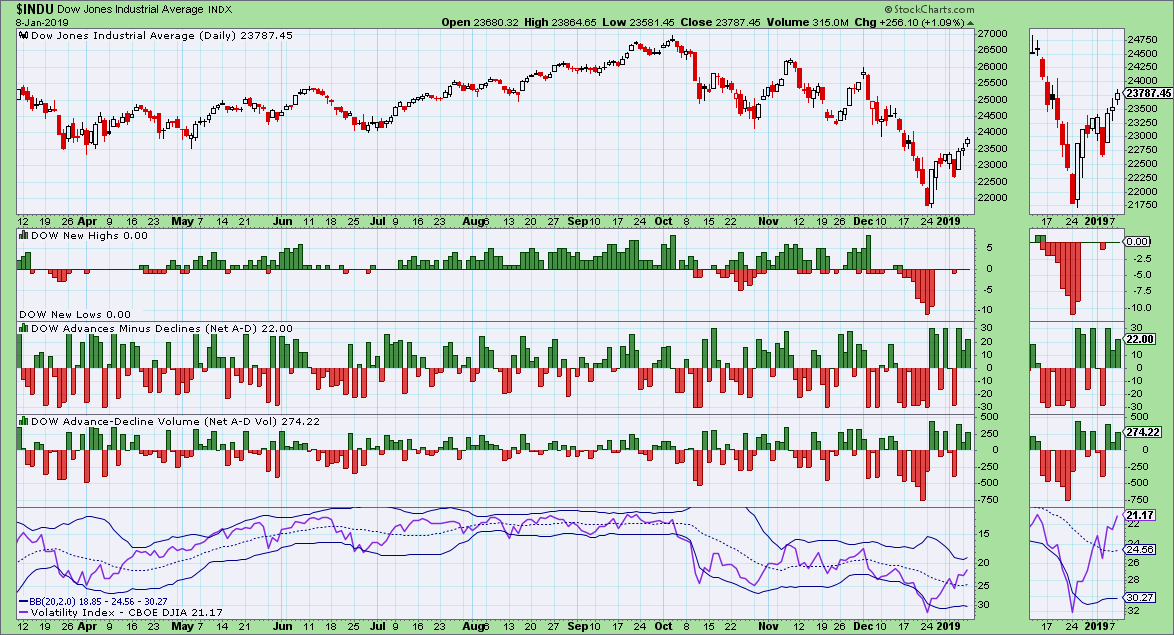
Task: Click the Low 23581.45 value
Action: (x=639, y=22)
